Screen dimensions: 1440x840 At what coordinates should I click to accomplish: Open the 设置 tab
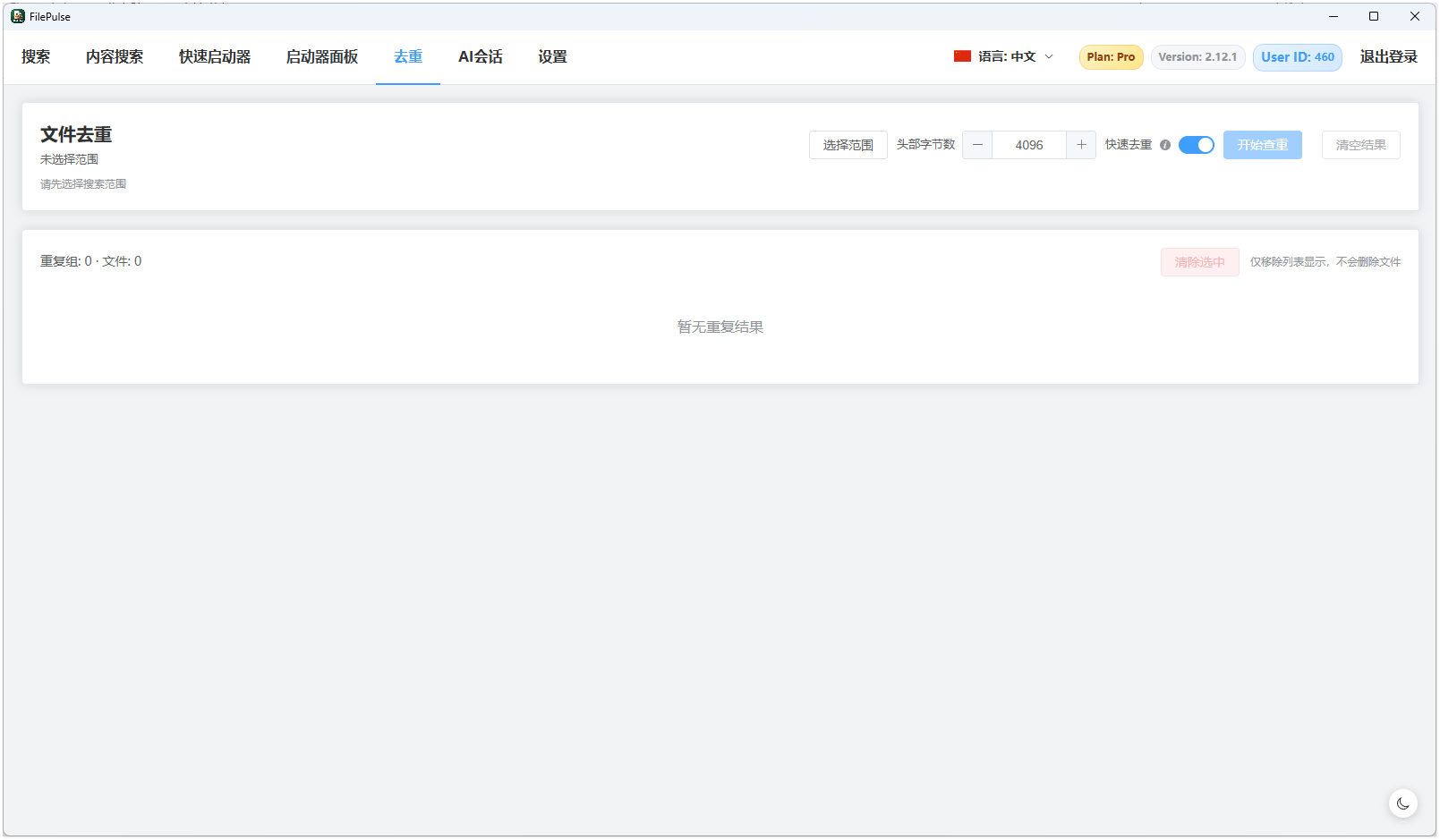552,57
